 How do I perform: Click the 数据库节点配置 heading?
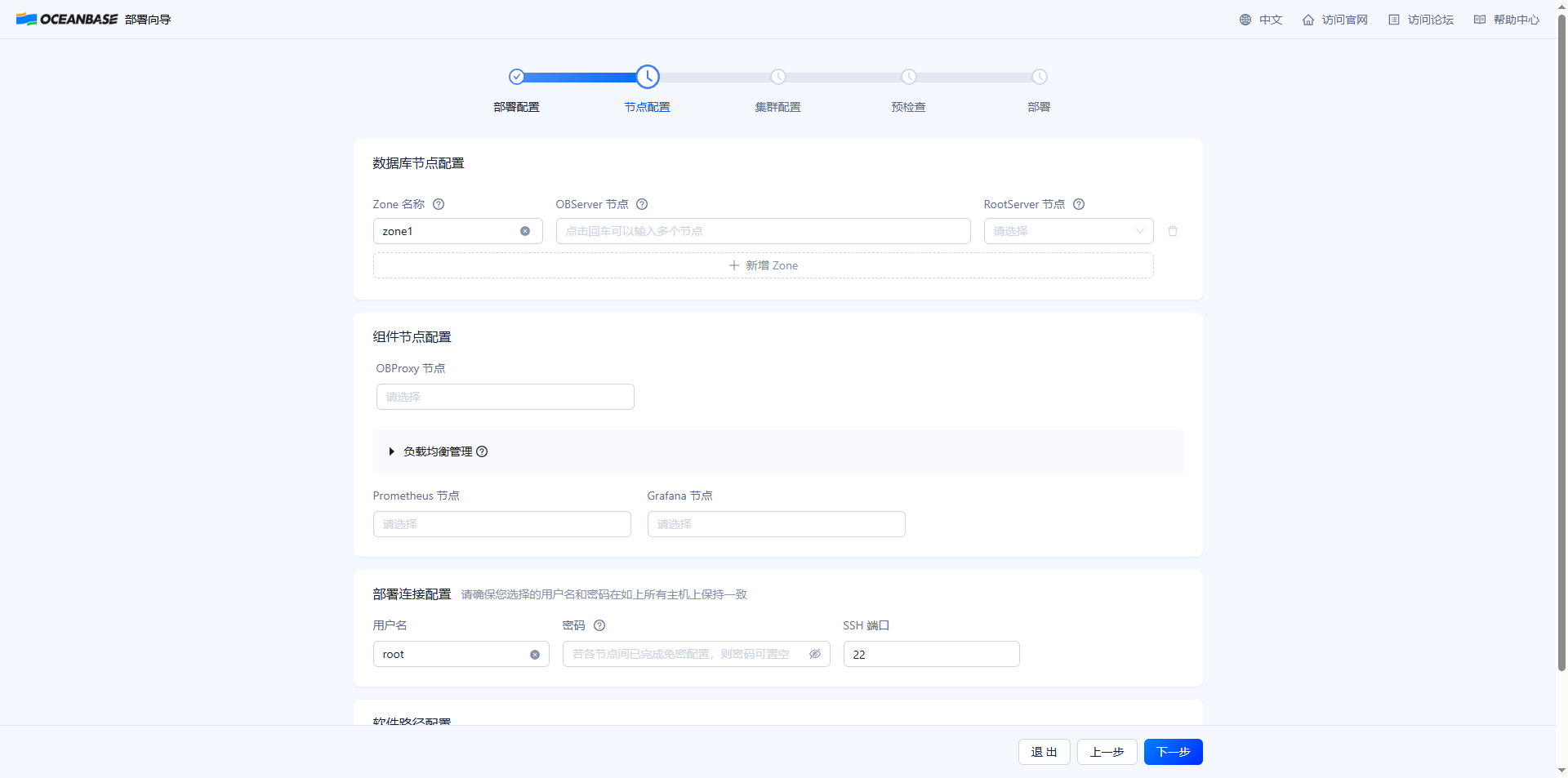point(419,163)
